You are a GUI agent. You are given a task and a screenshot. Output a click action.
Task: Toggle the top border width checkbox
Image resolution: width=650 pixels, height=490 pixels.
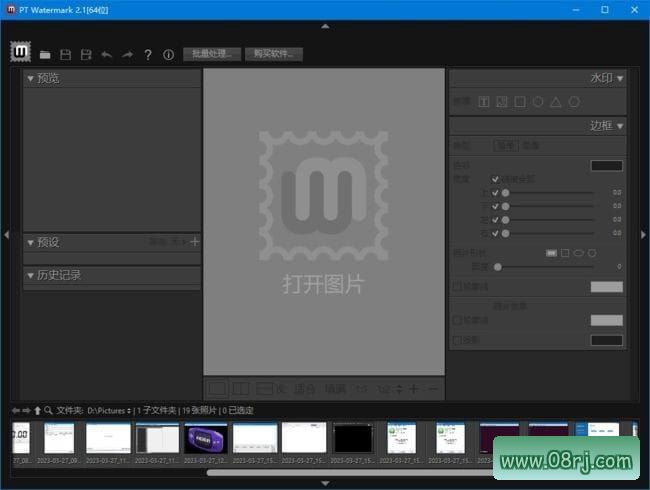point(495,193)
